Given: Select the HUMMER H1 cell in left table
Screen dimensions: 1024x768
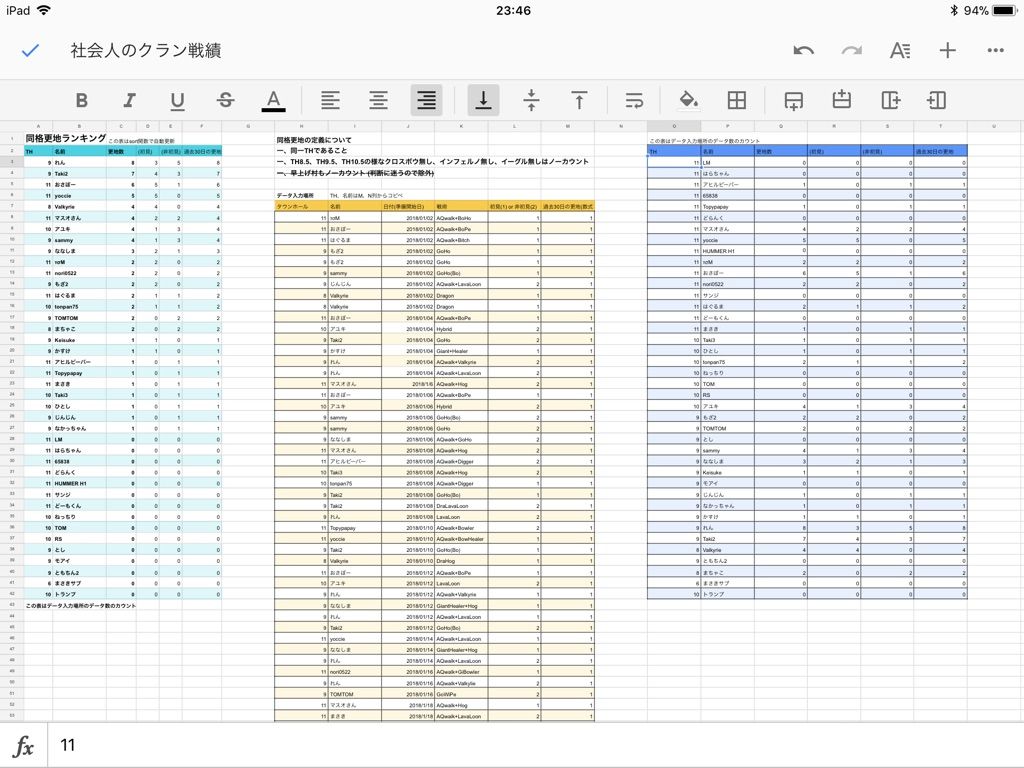Looking at the screenshot, I should [x=80, y=483].
